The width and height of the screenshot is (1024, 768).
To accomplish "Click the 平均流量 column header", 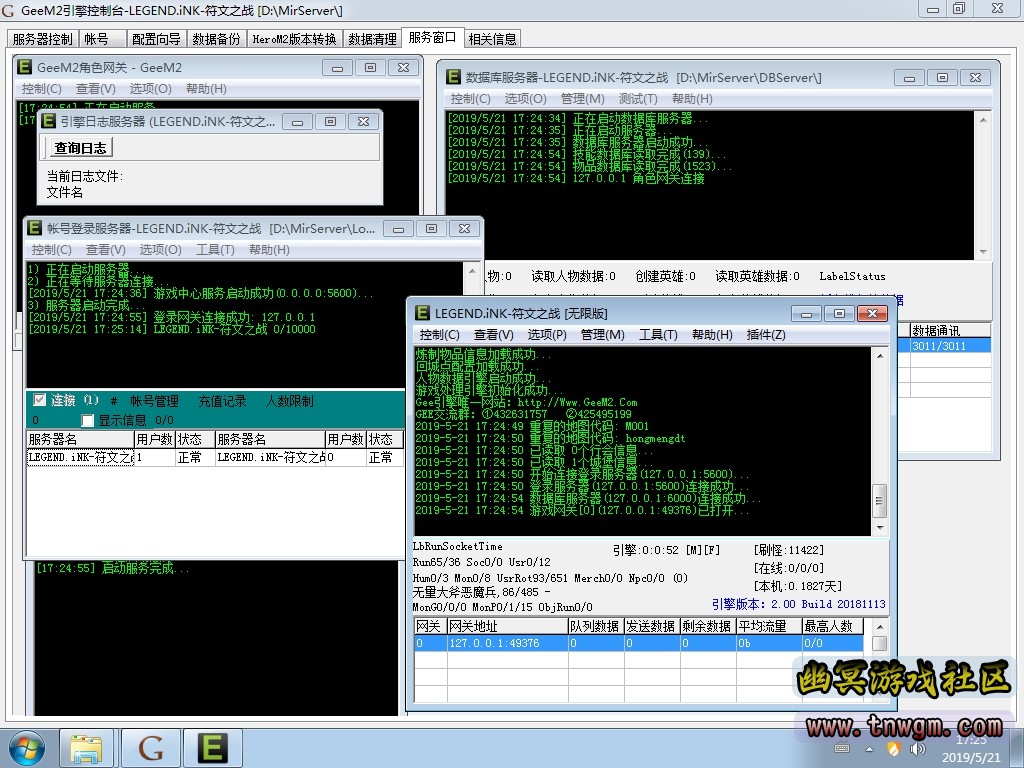I will pos(769,626).
